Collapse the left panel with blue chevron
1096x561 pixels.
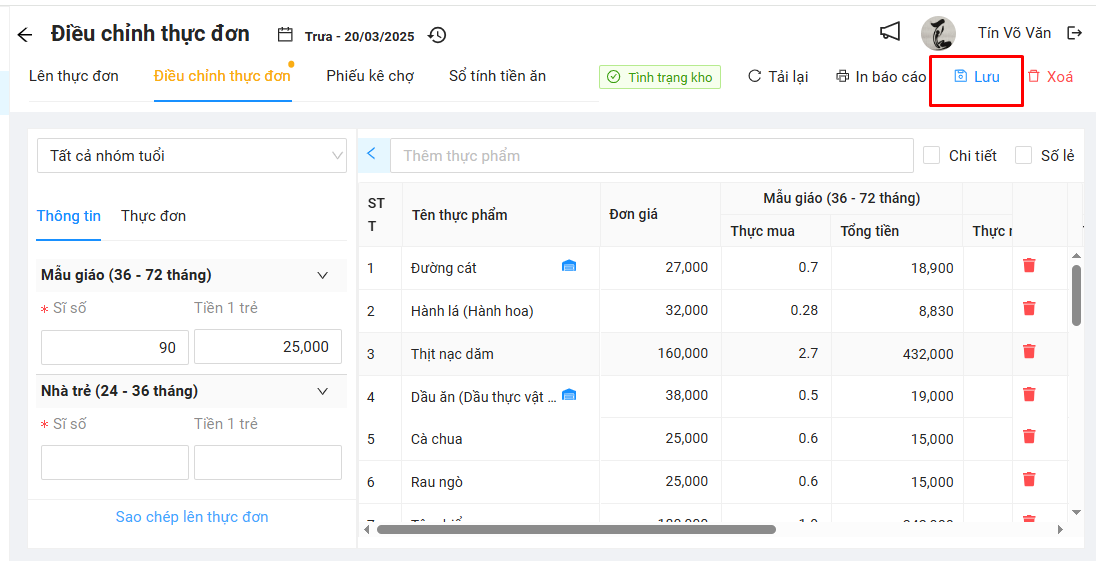tap(371, 154)
